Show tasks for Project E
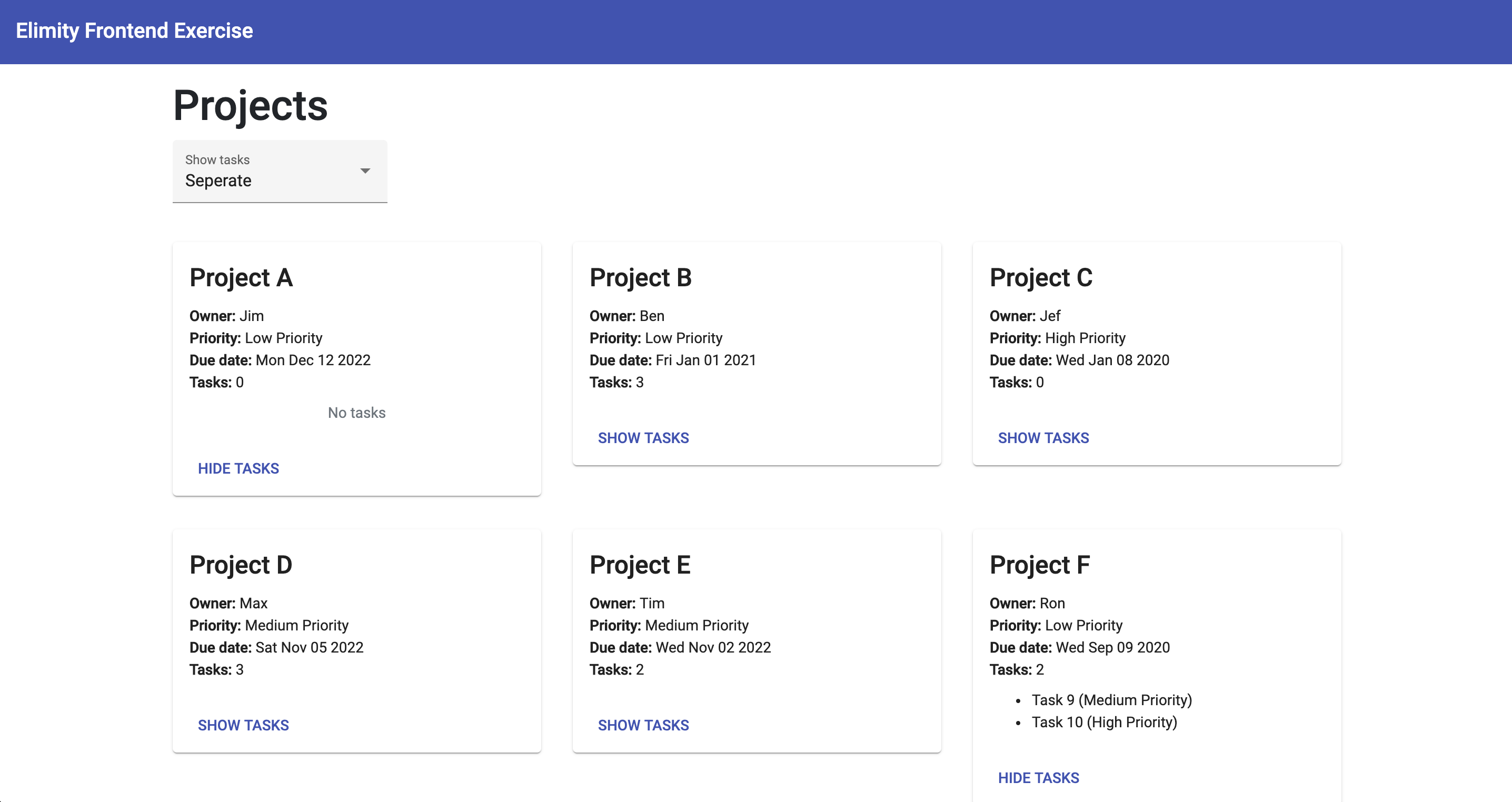The image size is (1512, 802). (x=643, y=725)
